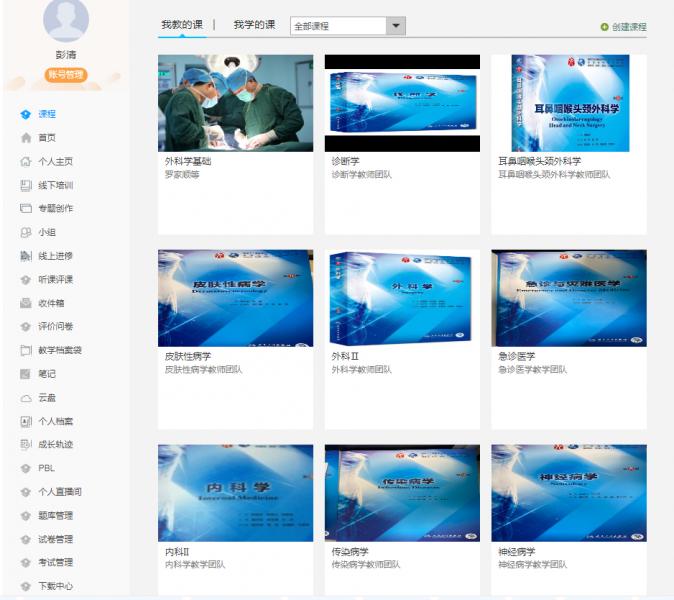Open 教学档案袋 folder icon

click(26, 350)
